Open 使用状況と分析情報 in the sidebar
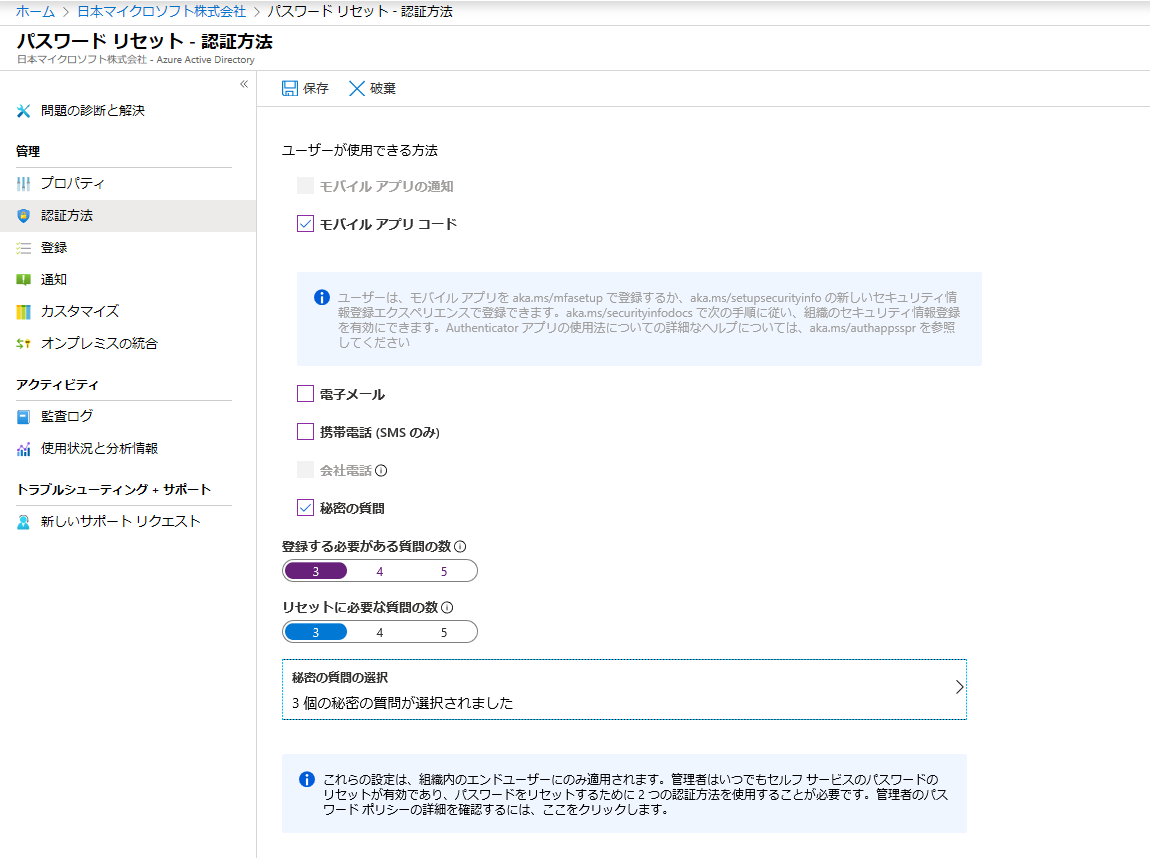The image size is (1150, 858). pos(99,449)
